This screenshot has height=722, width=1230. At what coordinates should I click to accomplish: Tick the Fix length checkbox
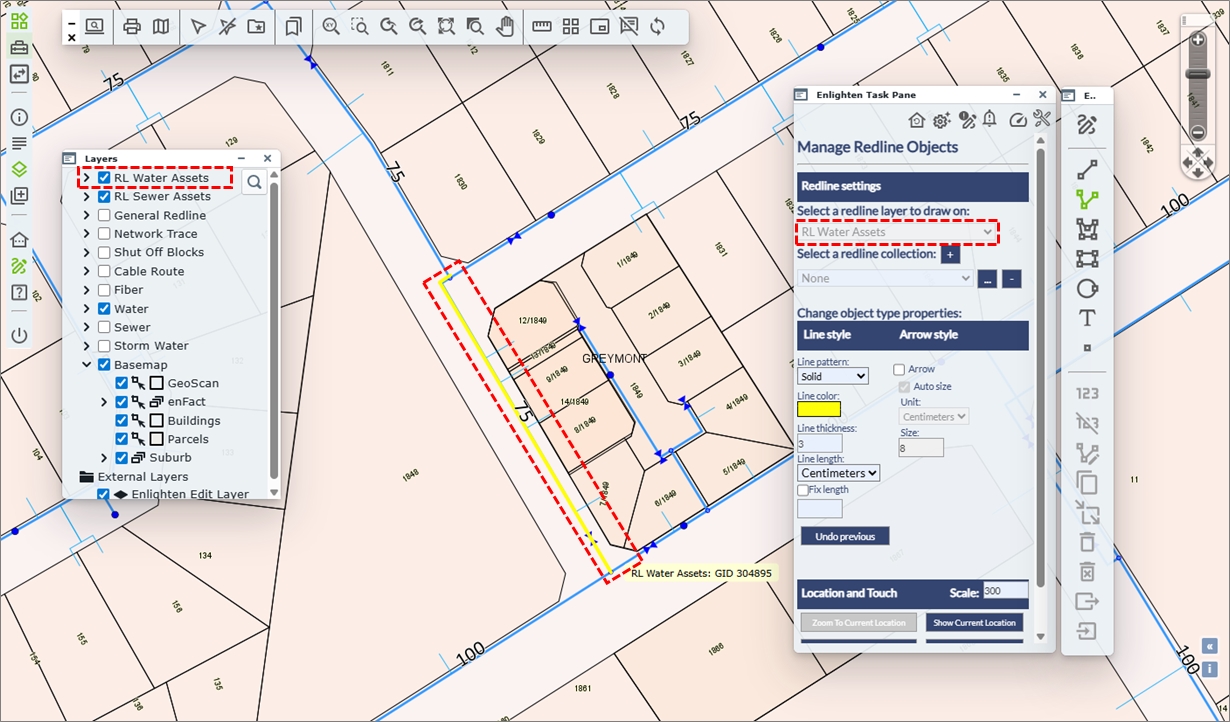coord(803,490)
